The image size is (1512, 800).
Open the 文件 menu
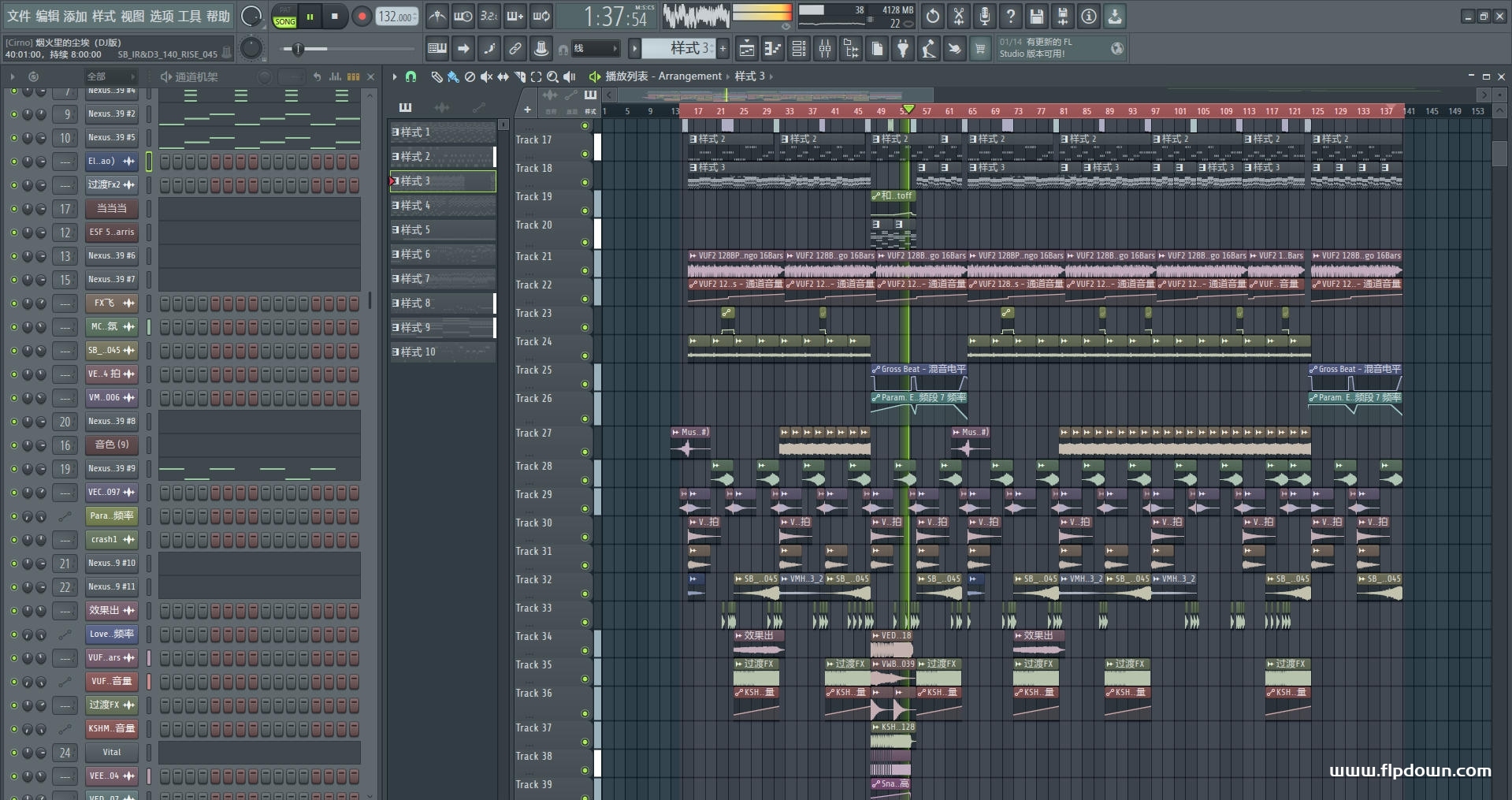point(19,17)
